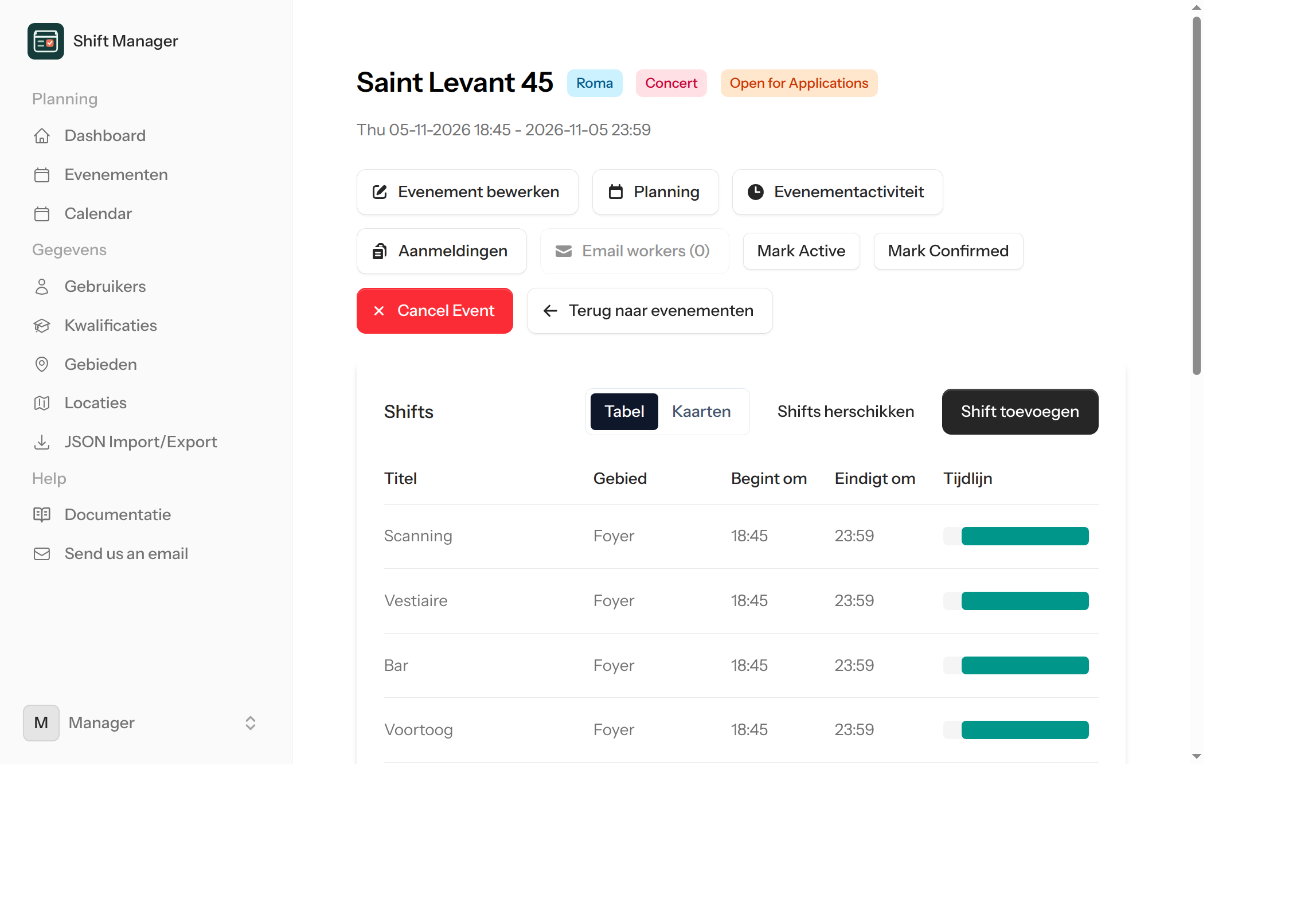
Task: Click the Documentatie book icon
Action: tap(42, 515)
